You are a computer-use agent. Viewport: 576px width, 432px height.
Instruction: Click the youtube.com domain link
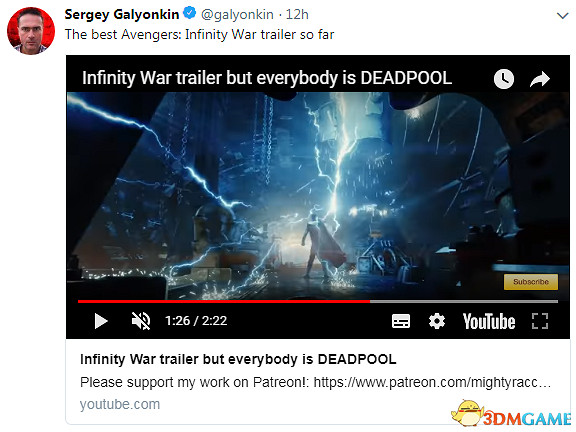(x=120, y=404)
